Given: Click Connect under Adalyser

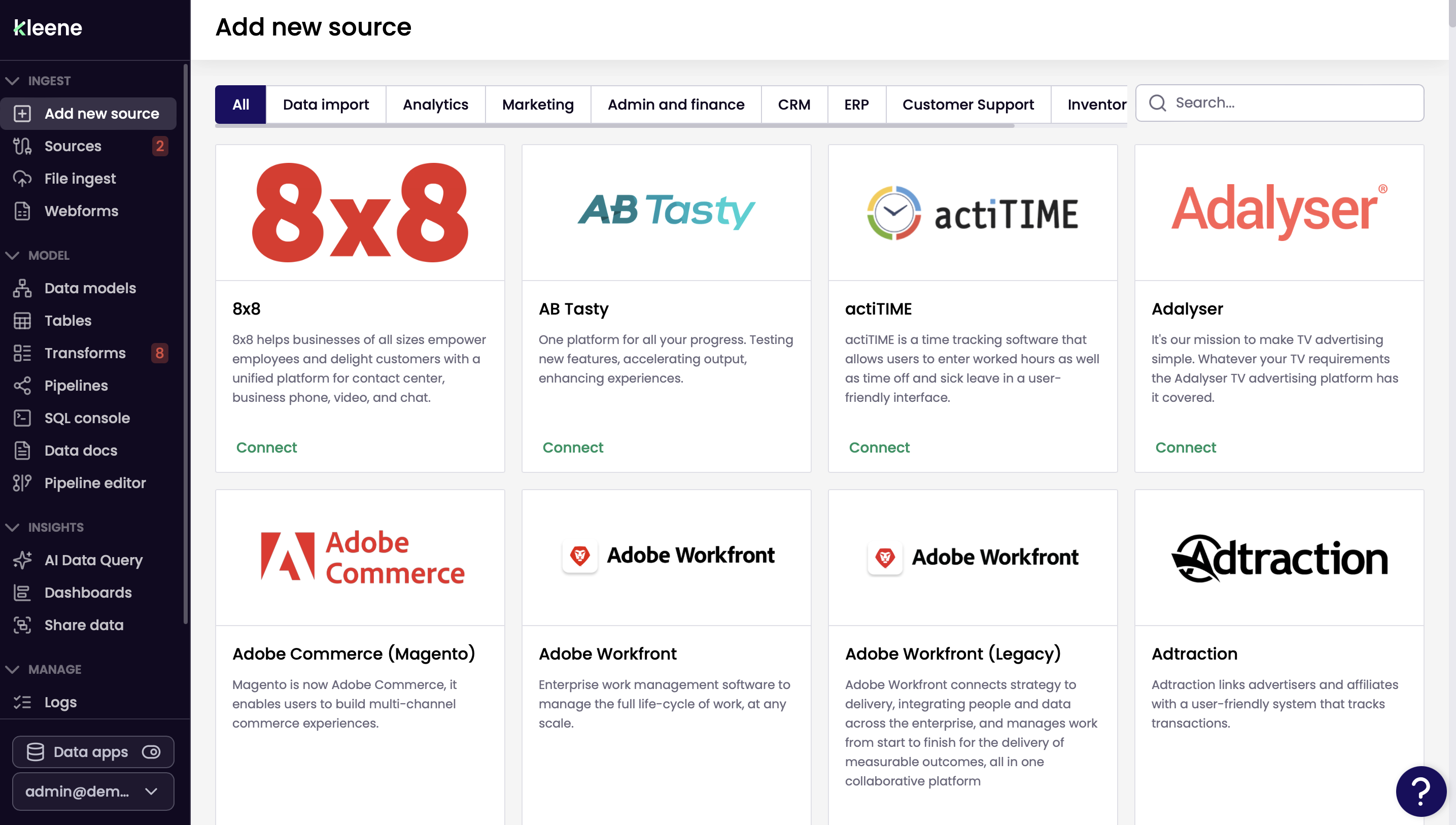Looking at the screenshot, I should [x=1185, y=448].
